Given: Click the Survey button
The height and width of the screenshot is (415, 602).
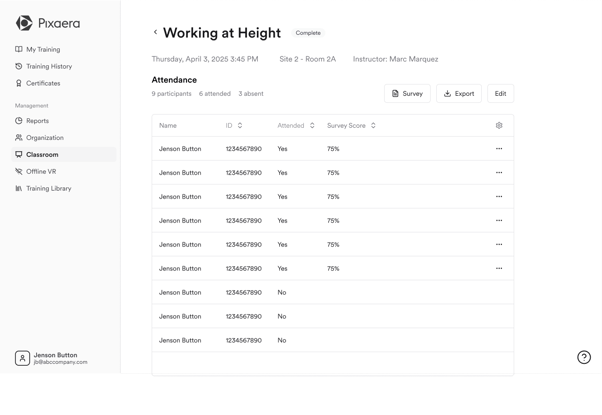Looking at the screenshot, I should pos(407,94).
